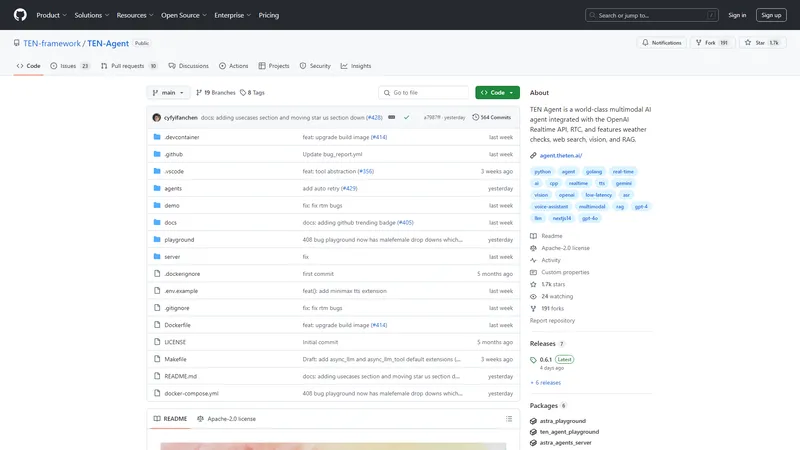
Task: View 564 Commits history
Action: (x=492, y=117)
